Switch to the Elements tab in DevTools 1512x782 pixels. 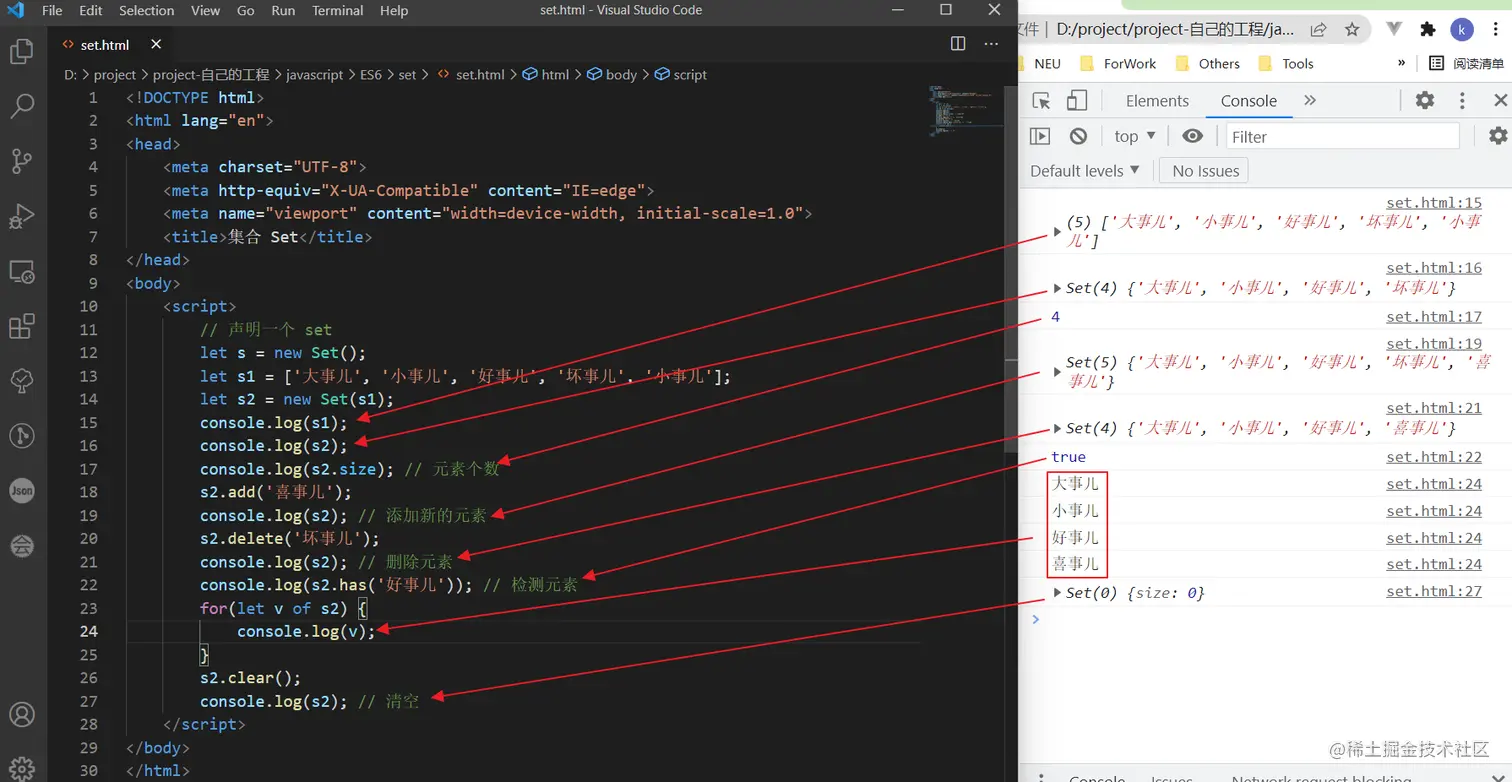(x=1157, y=101)
